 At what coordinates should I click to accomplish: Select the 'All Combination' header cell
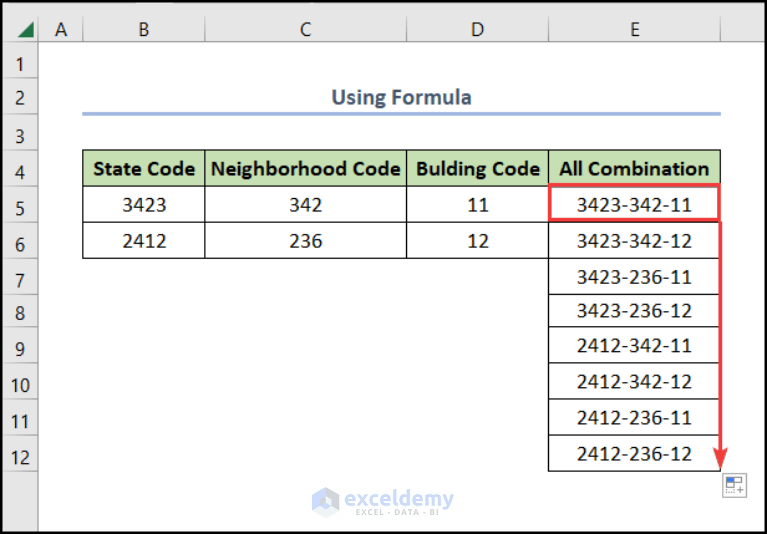pos(634,168)
